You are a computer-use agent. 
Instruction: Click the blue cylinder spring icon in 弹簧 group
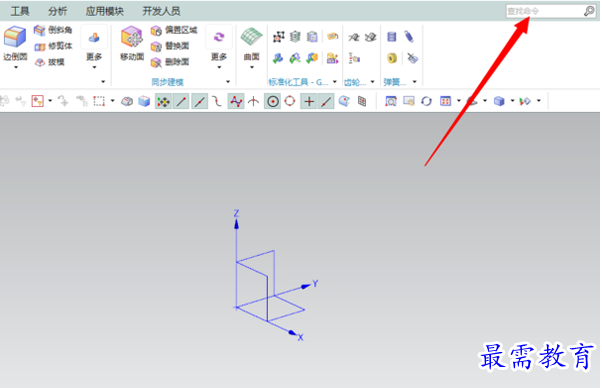click(x=392, y=37)
